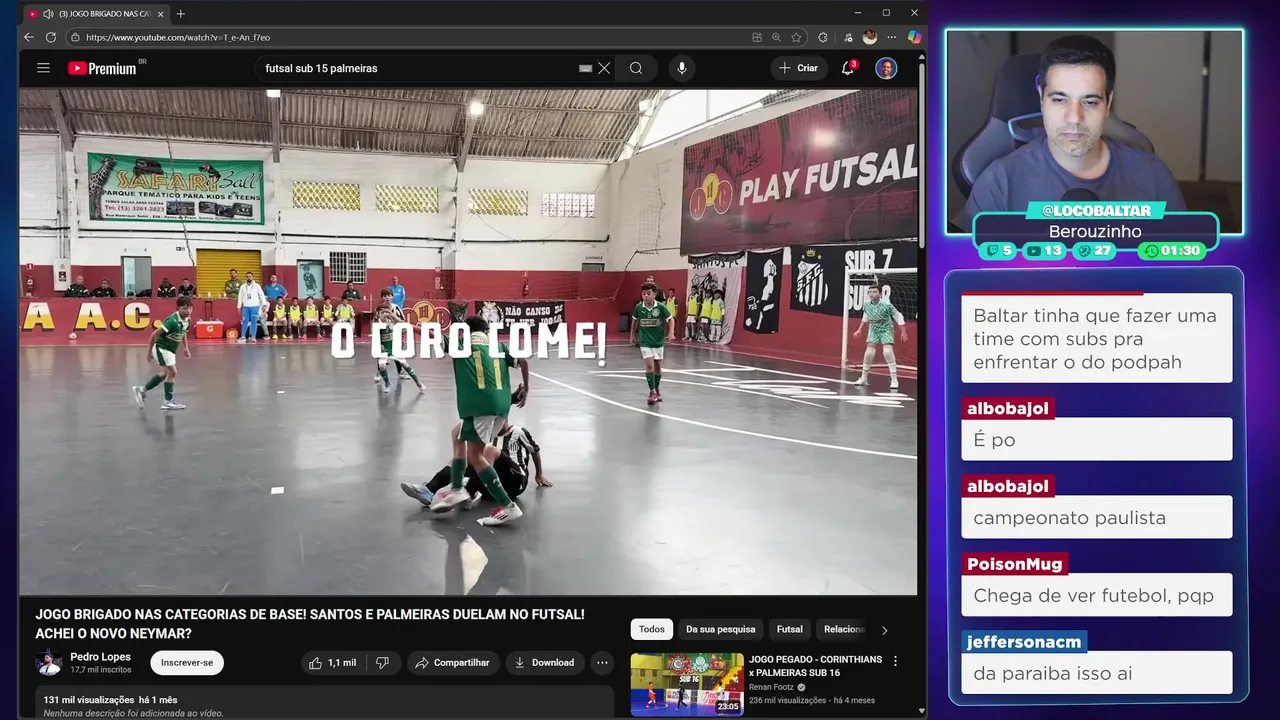Reload the current page
1280x720 pixels.
click(51, 37)
